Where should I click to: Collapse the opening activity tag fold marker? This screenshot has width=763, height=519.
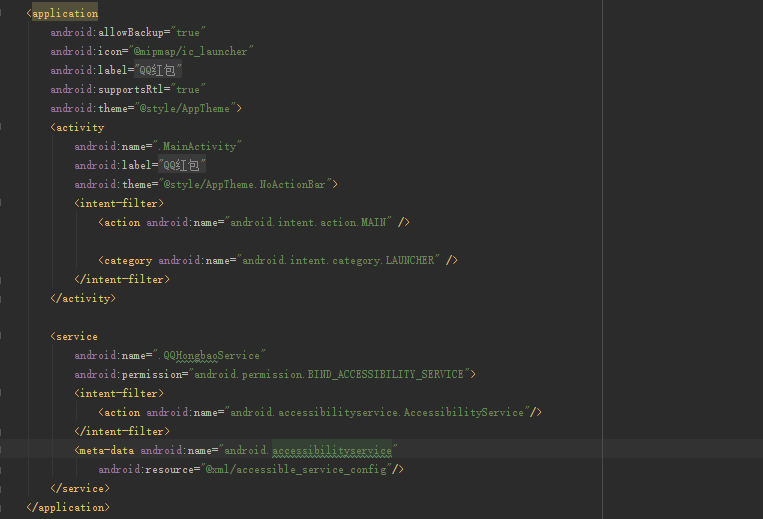coord(1,127)
